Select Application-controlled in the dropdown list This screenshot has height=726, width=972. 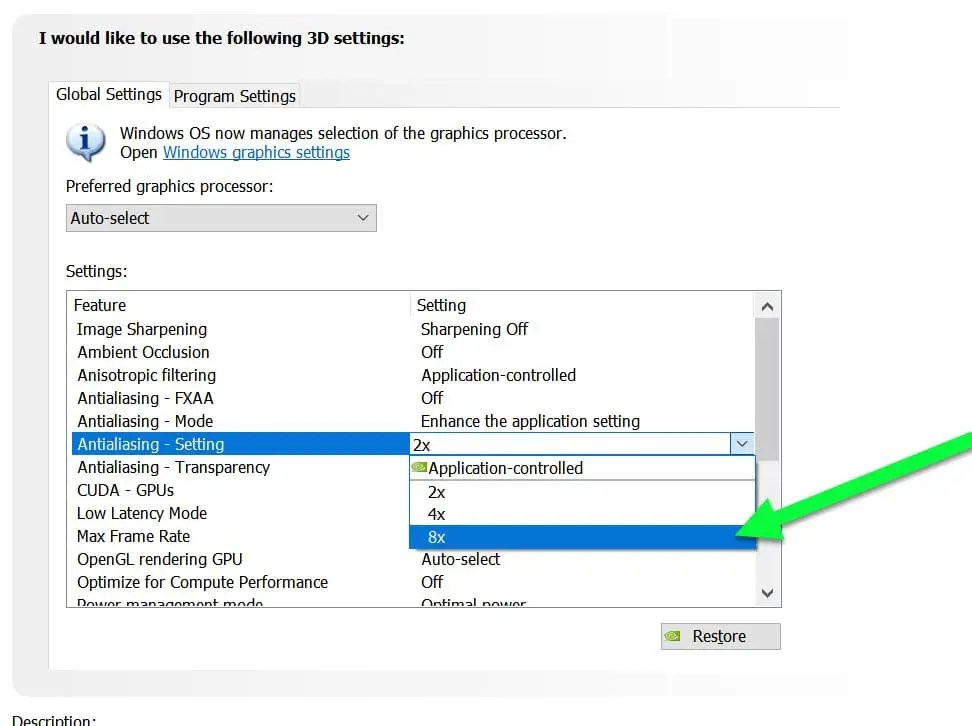[x=582, y=468]
